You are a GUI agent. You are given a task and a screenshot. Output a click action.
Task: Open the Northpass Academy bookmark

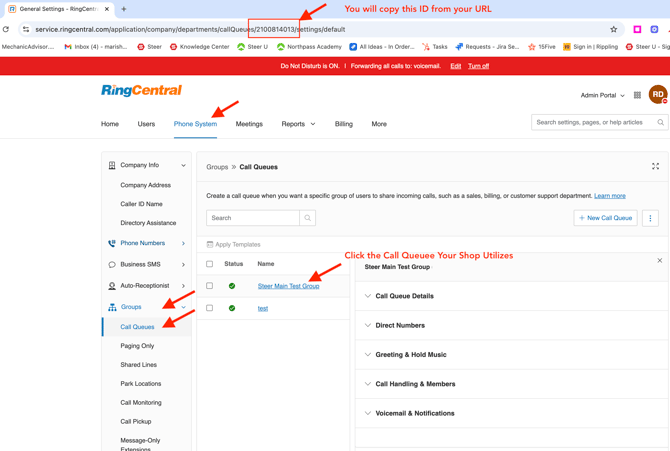(x=309, y=47)
